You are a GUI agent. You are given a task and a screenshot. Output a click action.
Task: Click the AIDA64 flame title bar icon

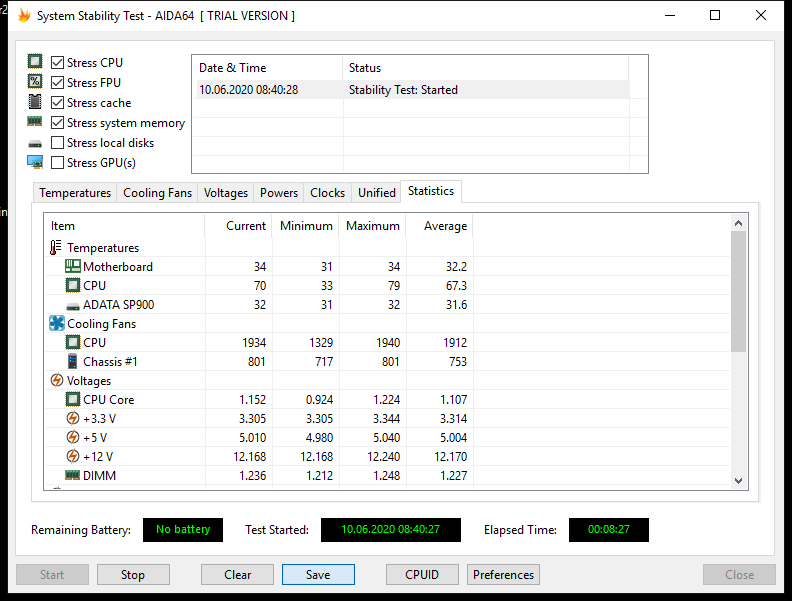click(24, 16)
